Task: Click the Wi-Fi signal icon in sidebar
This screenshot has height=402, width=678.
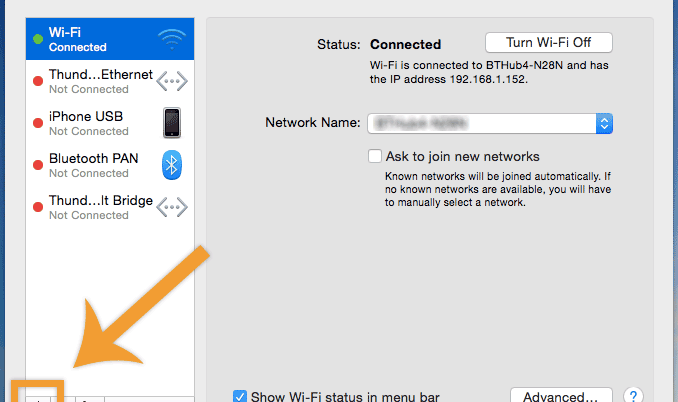Action: click(x=171, y=40)
